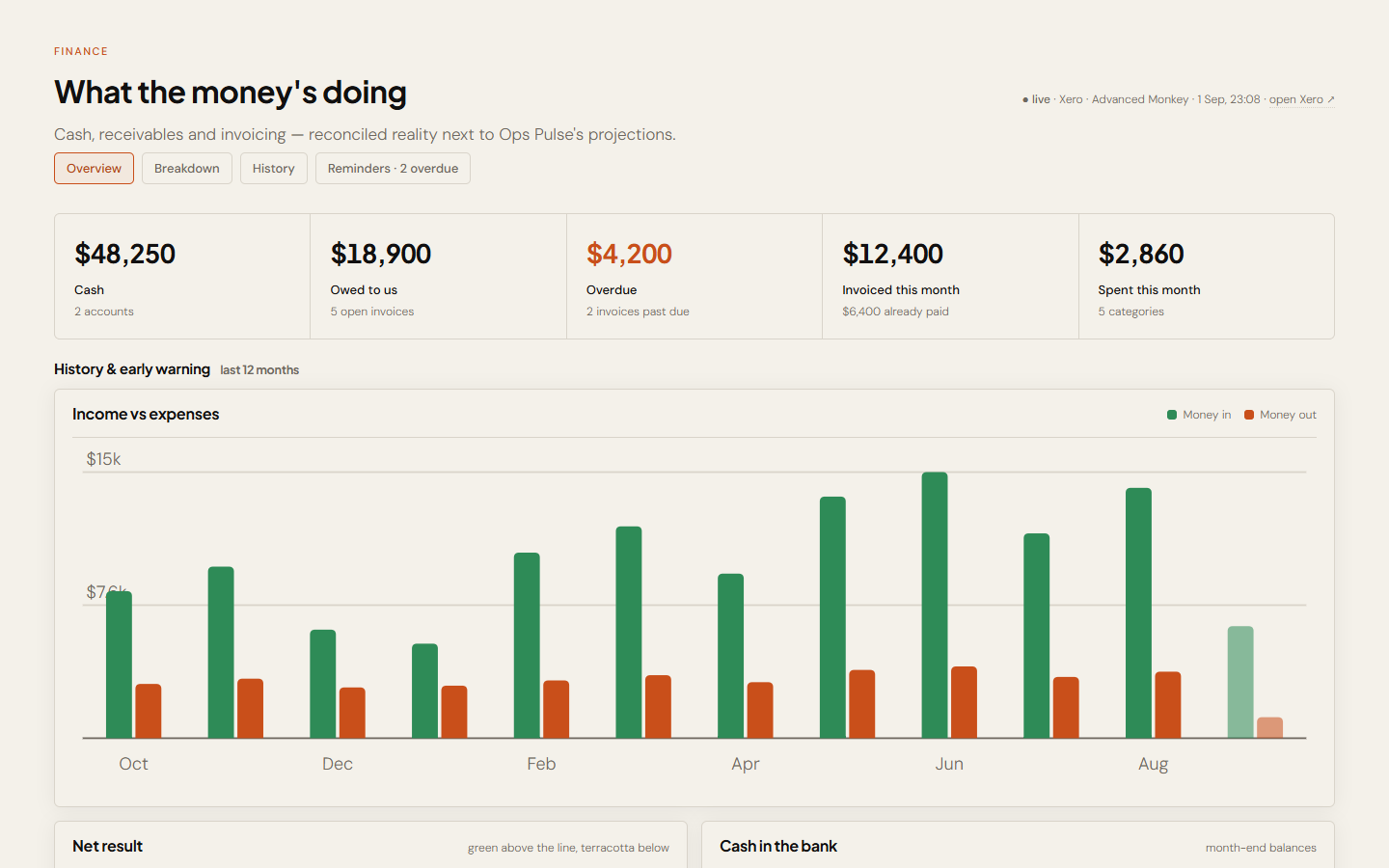1389x868 pixels.
Task: Click the orange Money out bar for Aug
Action: click(x=1168, y=705)
